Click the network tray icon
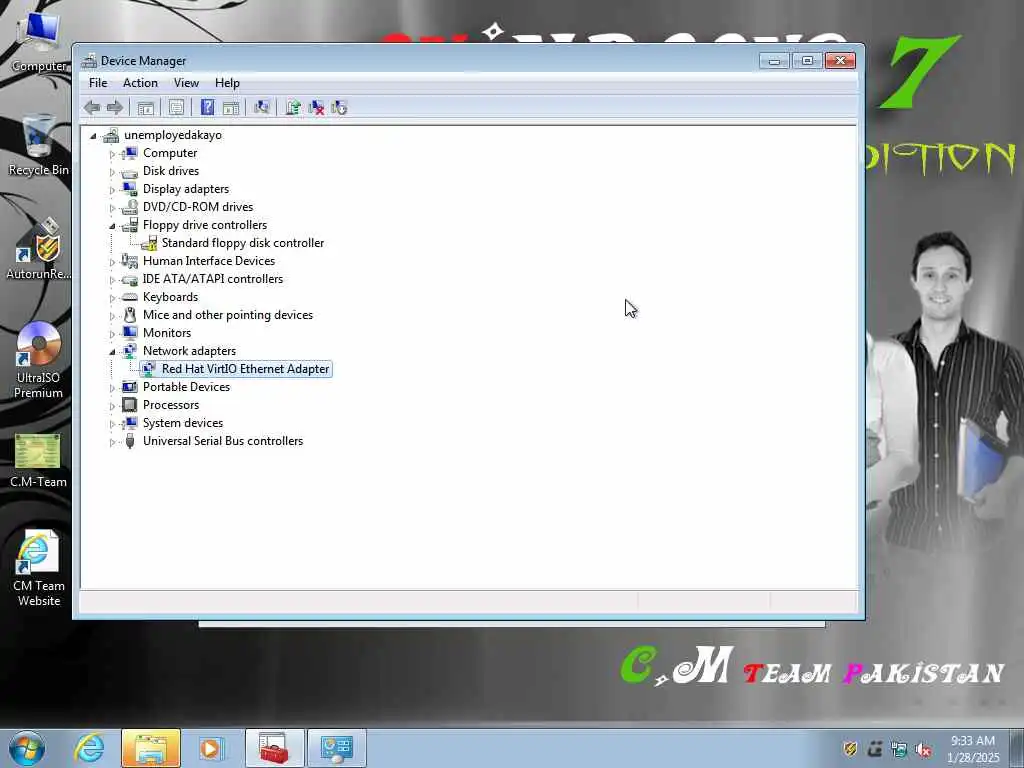 click(899, 750)
